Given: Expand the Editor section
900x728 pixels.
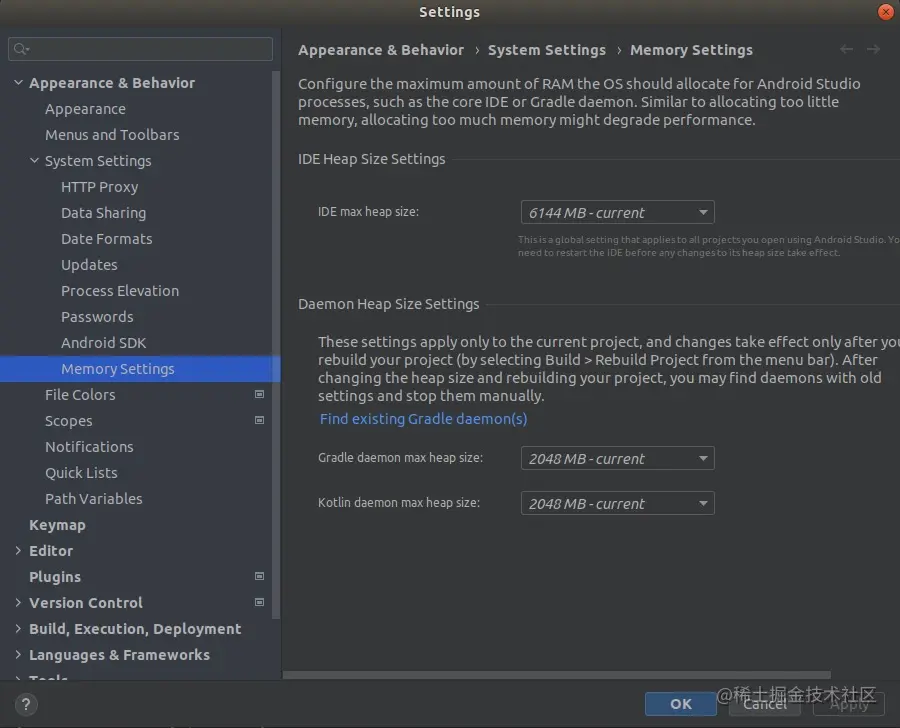Looking at the screenshot, I should coord(18,551).
